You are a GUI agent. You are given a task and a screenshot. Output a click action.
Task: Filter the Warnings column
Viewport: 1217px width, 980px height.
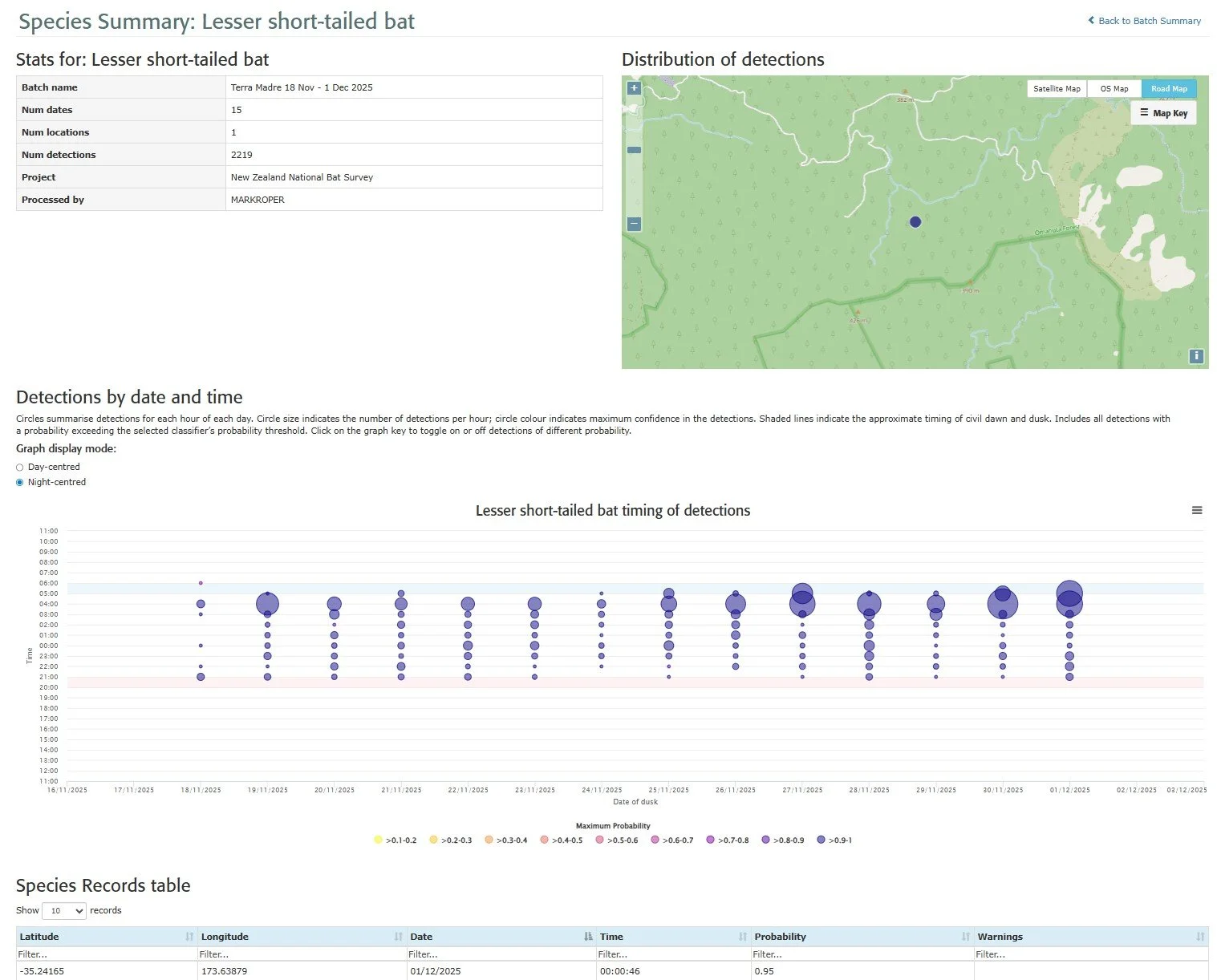[1091, 954]
